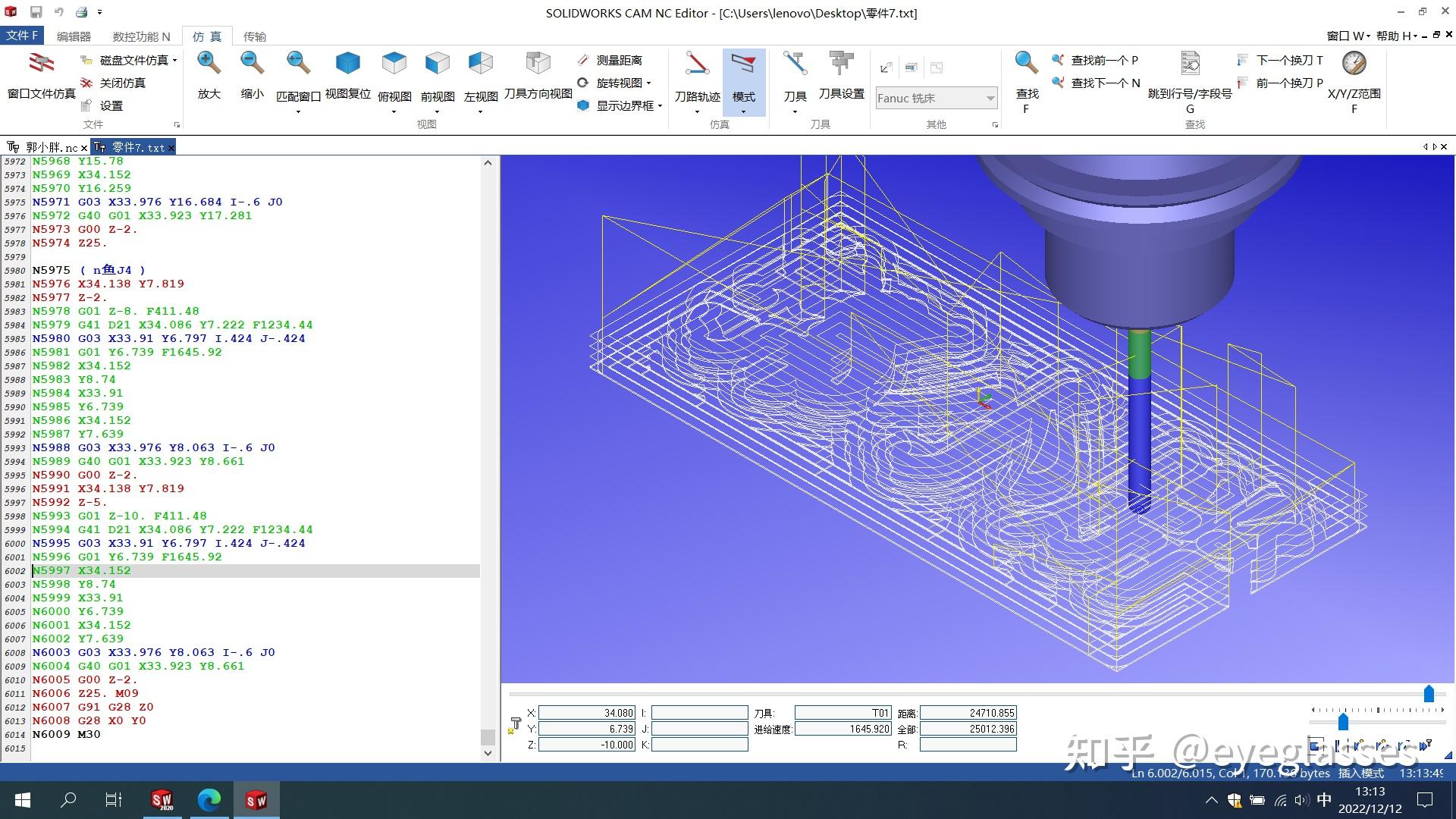Reset view with 视图复位 cube icon

tap(347, 64)
